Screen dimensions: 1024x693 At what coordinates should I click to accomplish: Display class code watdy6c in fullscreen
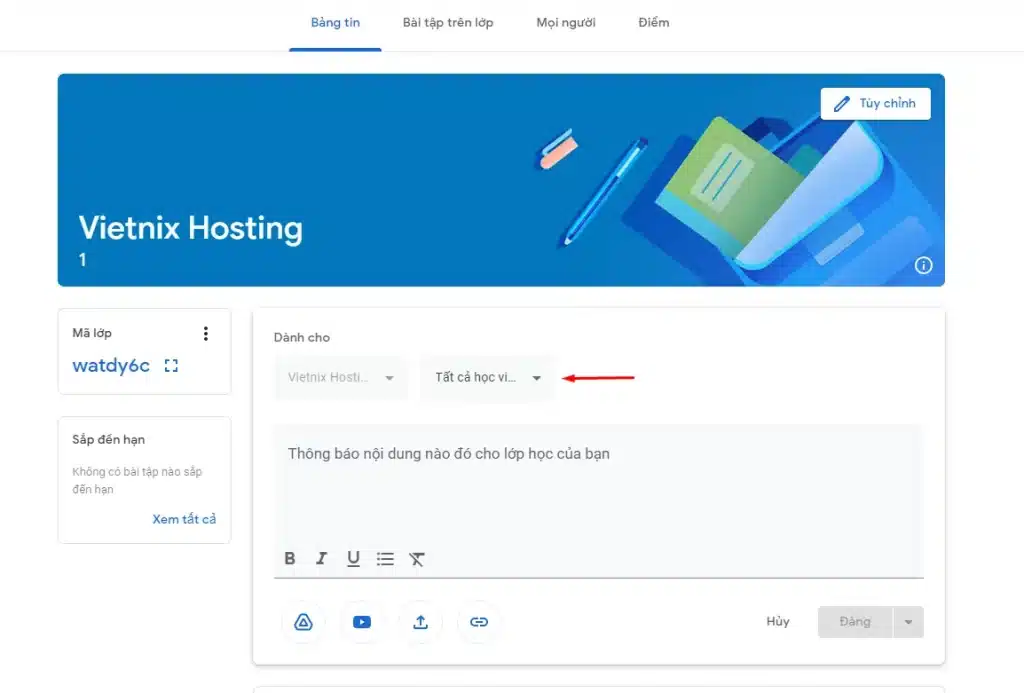pos(171,366)
